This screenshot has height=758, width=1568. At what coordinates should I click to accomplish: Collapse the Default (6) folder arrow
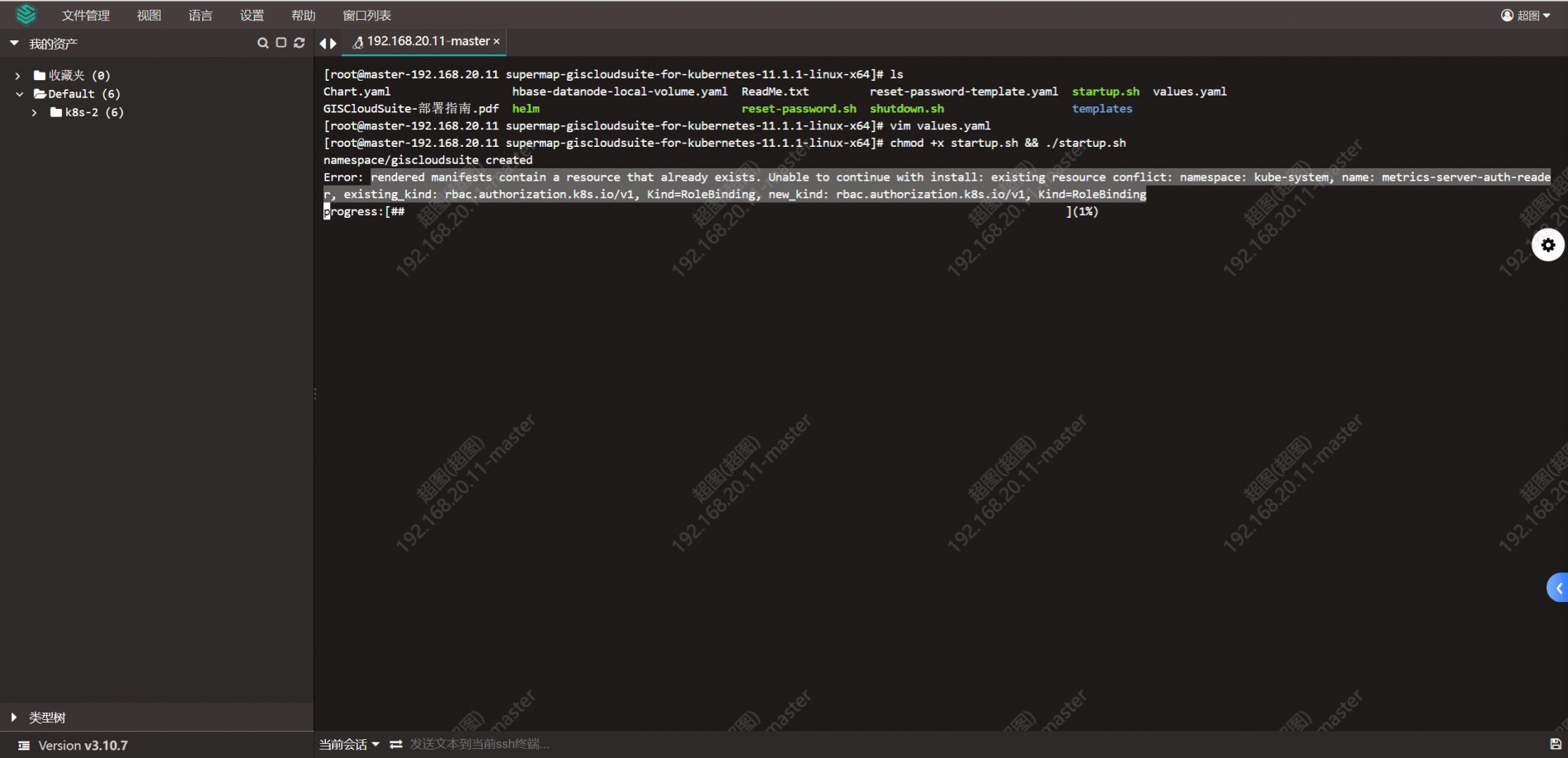[x=20, y=94]
